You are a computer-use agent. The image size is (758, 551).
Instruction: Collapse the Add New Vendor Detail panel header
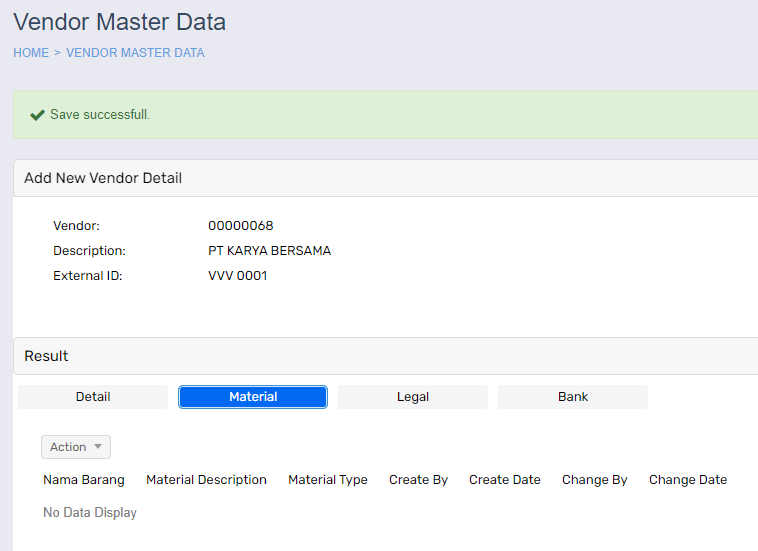103,178
